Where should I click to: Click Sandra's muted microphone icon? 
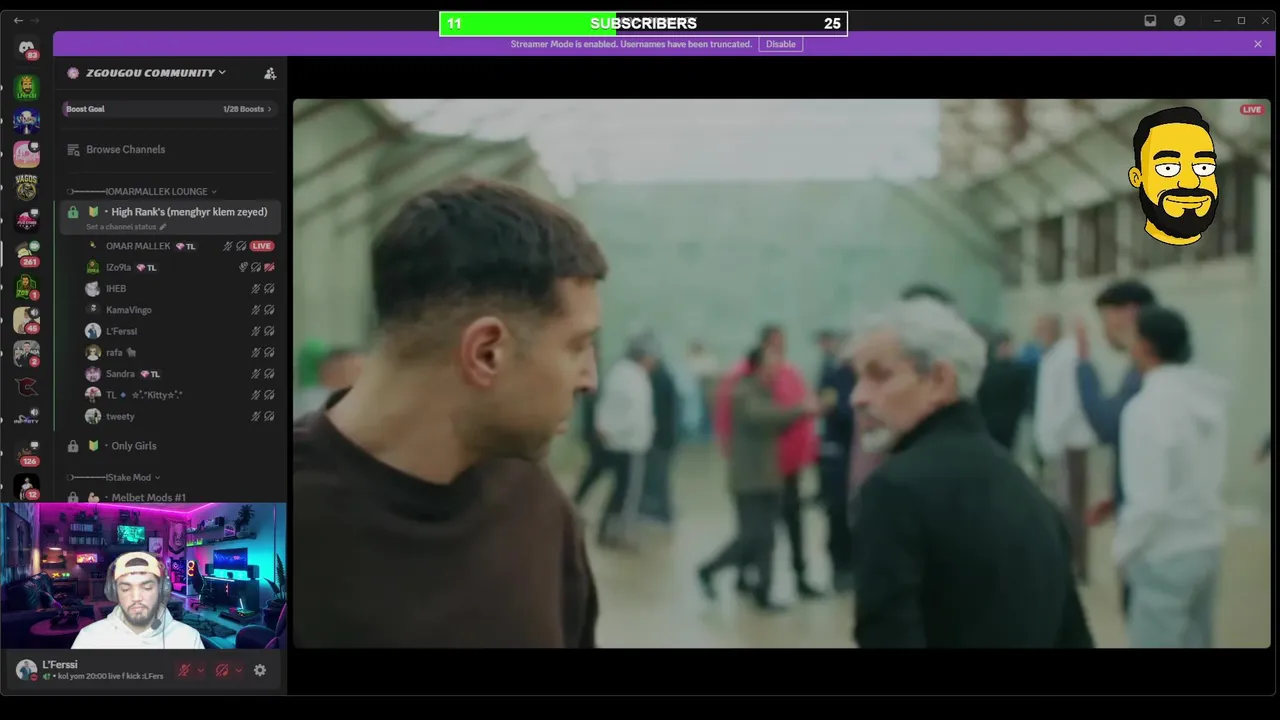(x=256, y=374)
